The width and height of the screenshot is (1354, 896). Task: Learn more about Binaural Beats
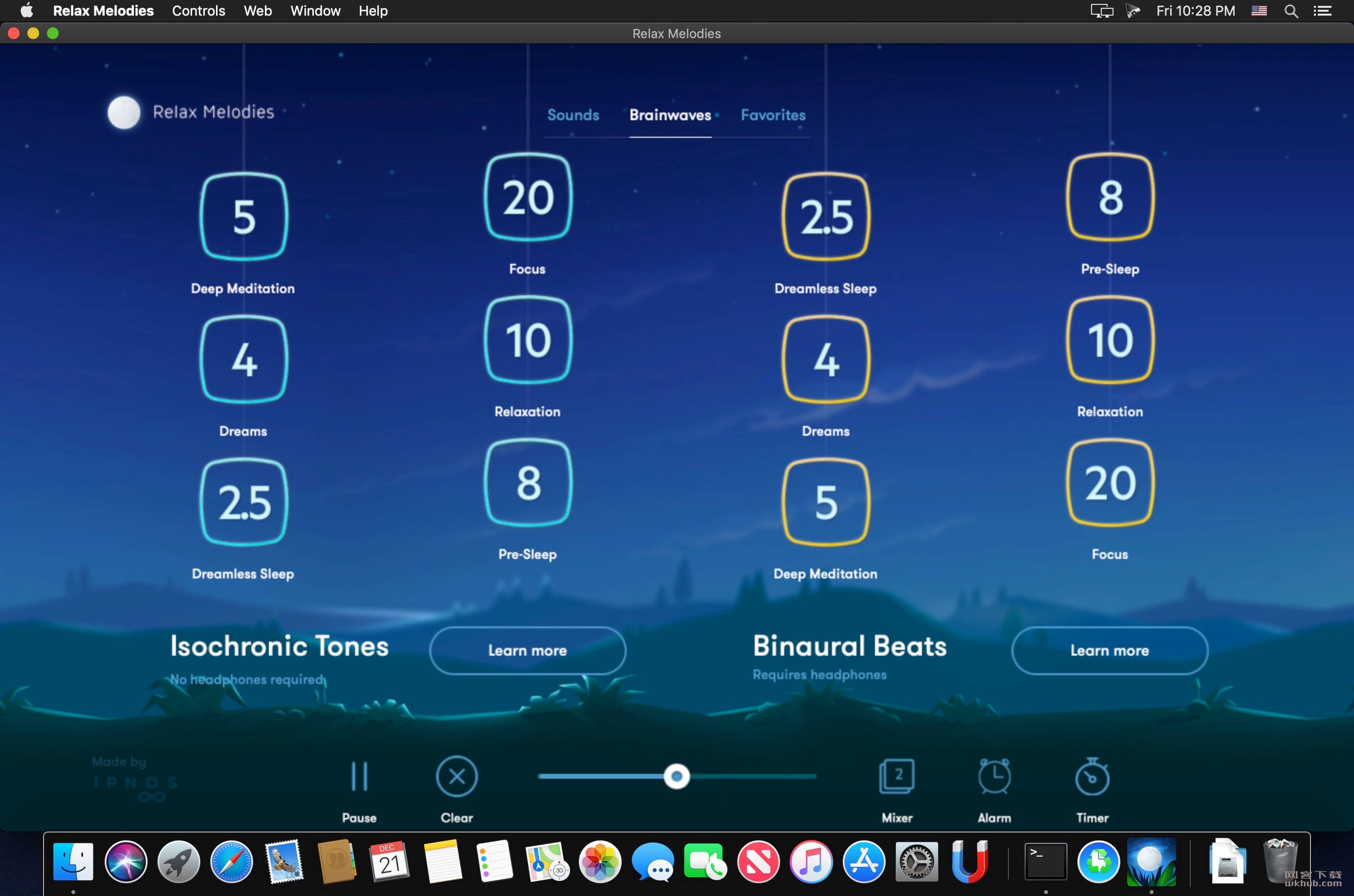click(x=1110, y=650)
